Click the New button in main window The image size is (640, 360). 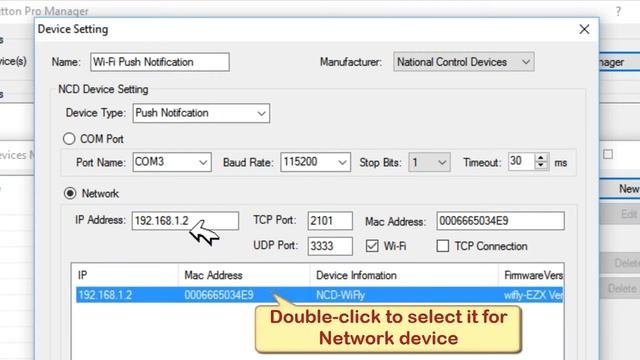[620, 189]
